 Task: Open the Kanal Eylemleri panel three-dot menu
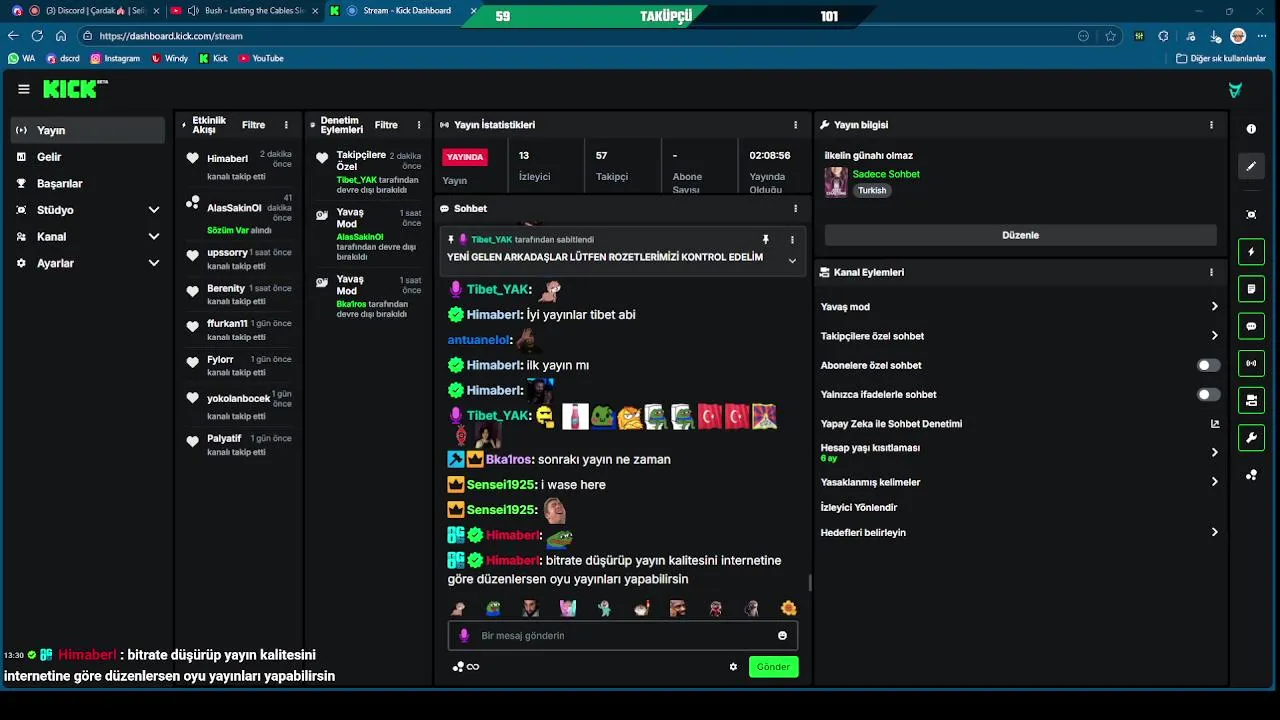tap(1211, 272)
